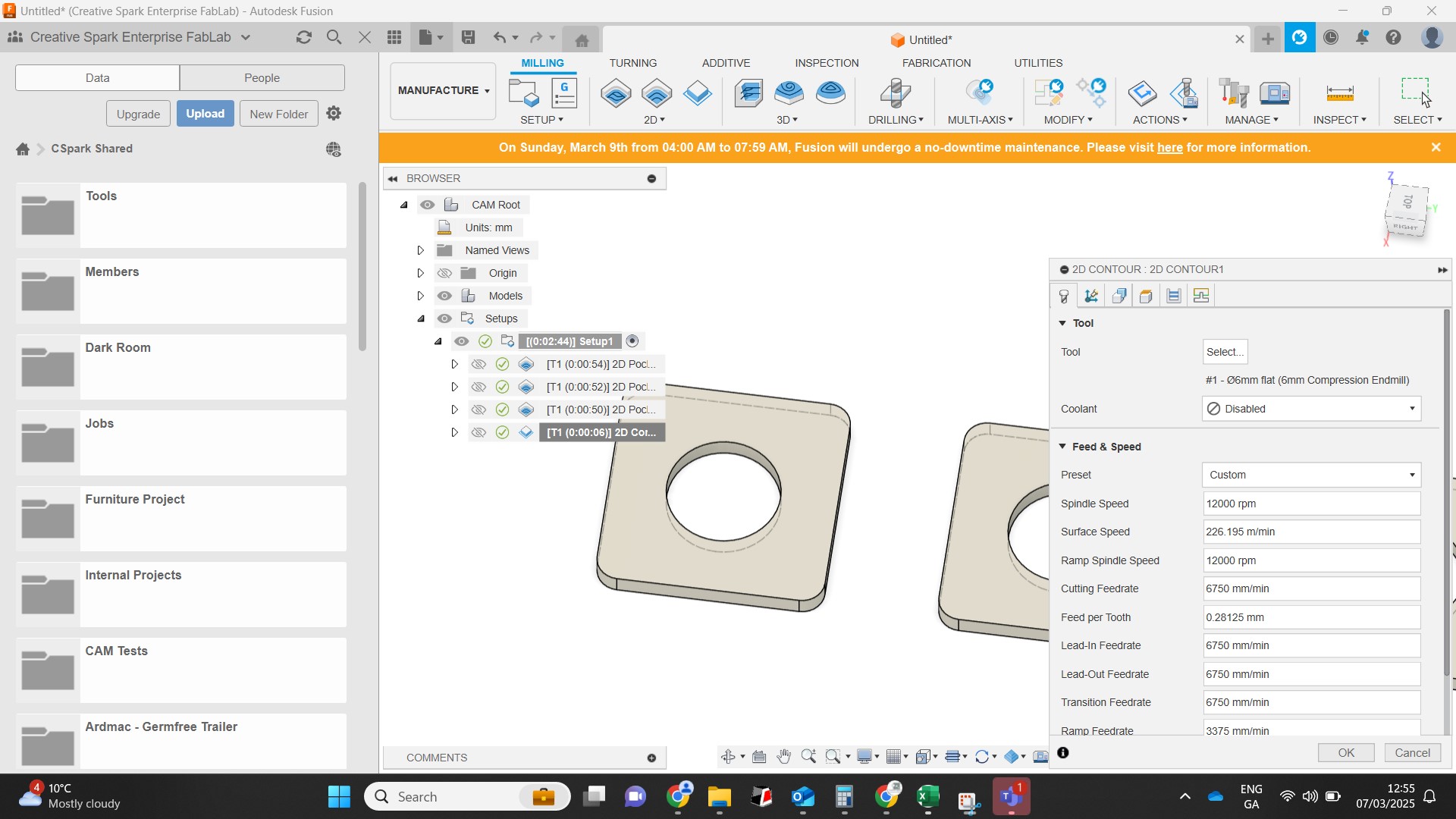
Task: Click the Spindle Speed field
Action: (1311, 504)
